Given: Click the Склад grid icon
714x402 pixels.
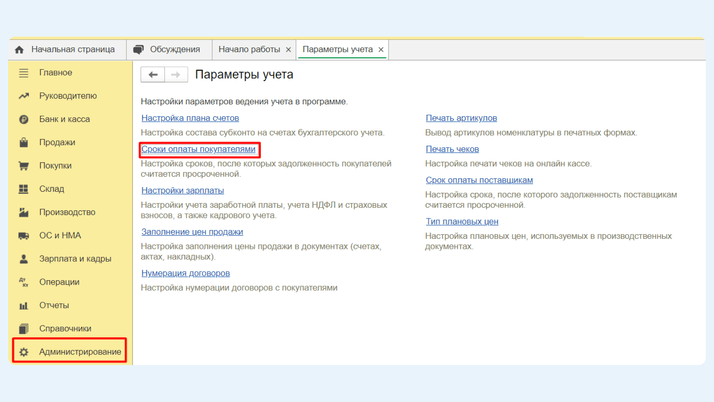Looking at the screenshot, I should [x=24, y=189].
